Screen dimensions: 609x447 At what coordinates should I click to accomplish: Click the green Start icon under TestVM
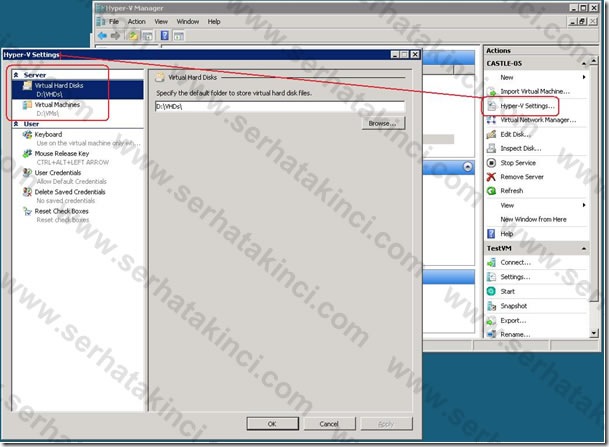pos(491,291)
